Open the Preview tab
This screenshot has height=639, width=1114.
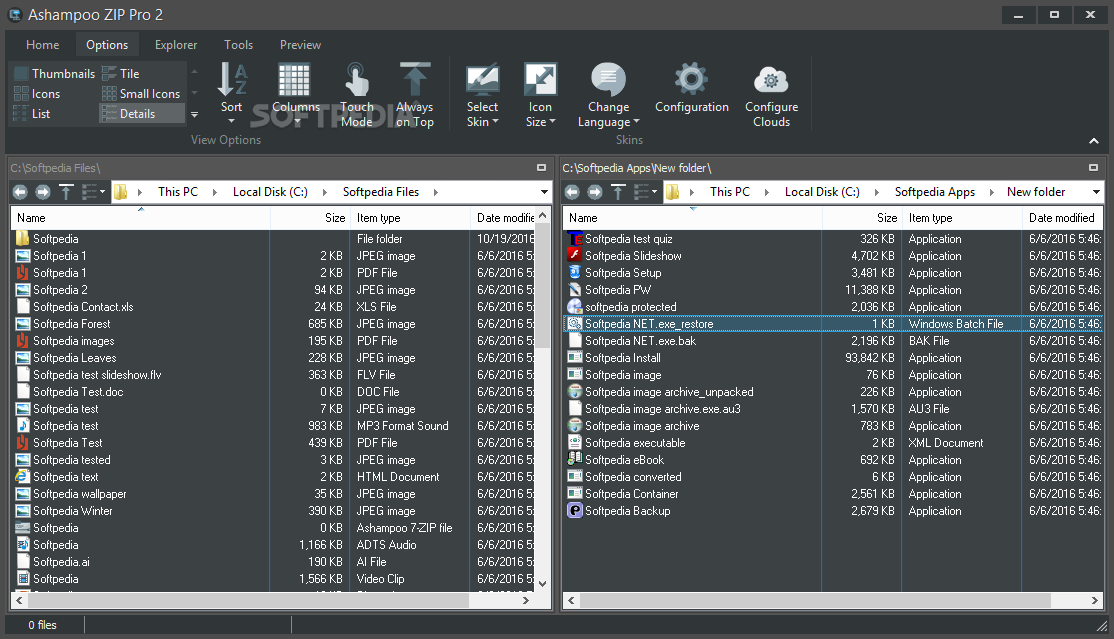301,45
